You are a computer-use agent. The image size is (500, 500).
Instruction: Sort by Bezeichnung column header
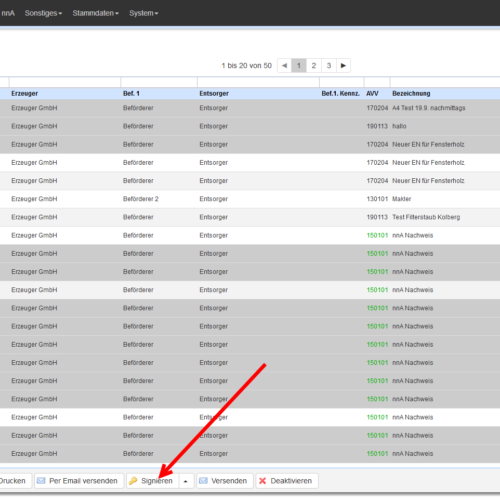coord(411,93)
